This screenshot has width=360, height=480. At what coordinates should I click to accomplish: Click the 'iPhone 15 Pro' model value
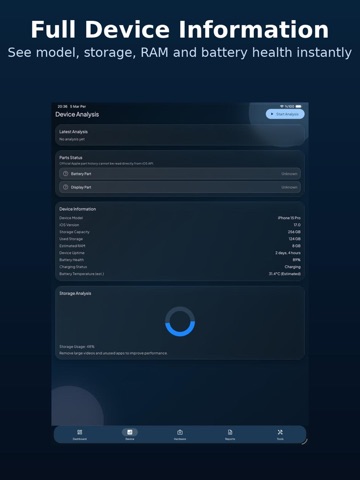pyautogui.click(x=289, y=218)
